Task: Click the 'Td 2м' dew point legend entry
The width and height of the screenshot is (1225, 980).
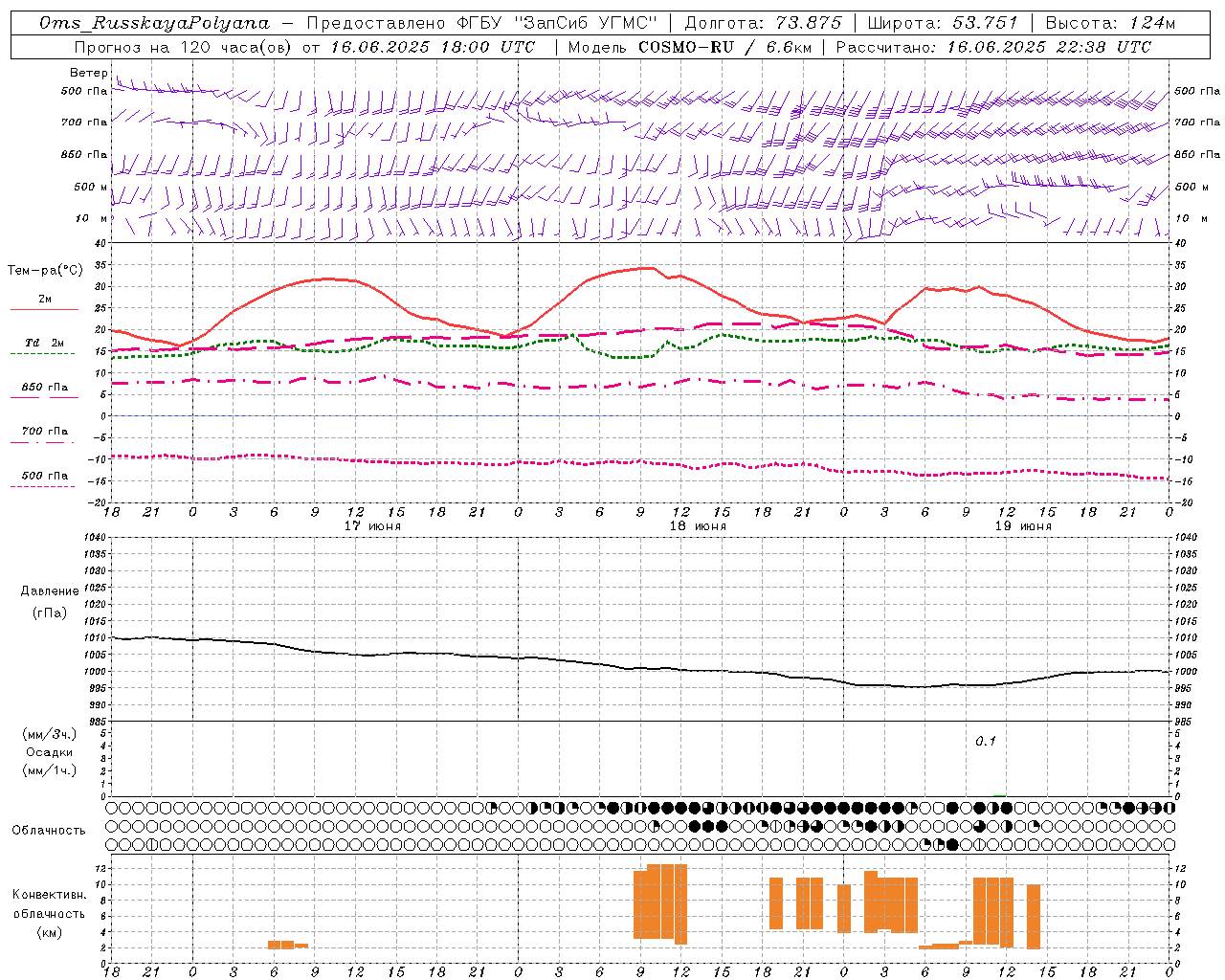Action: pos(44,344)
